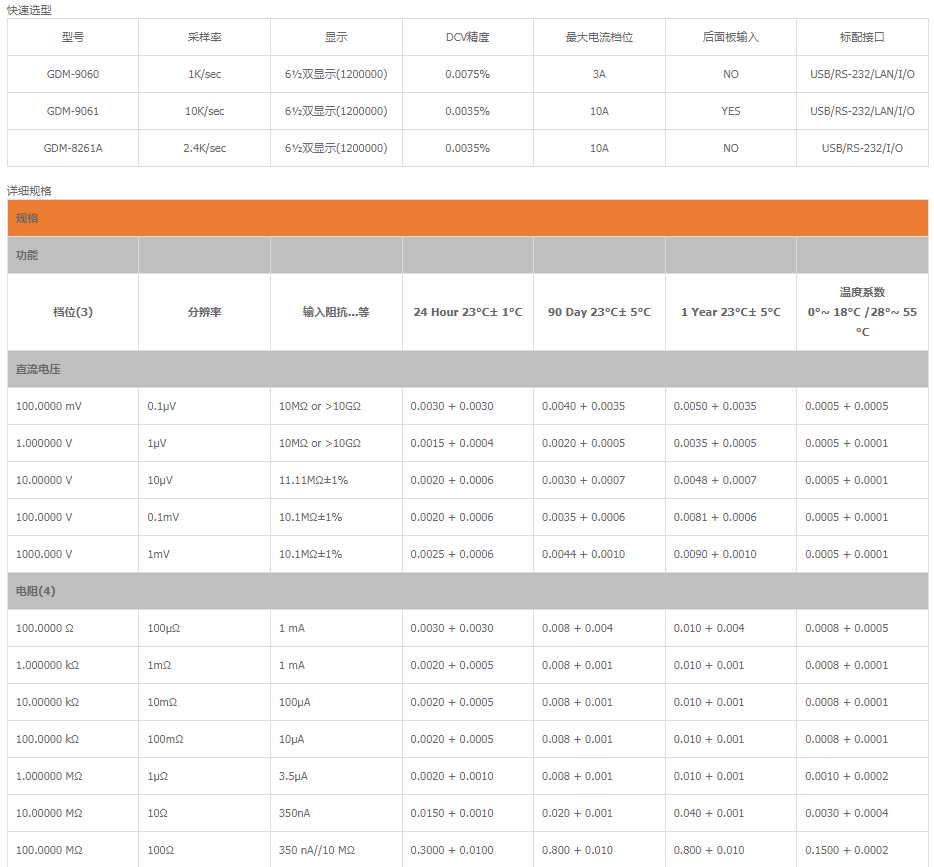Image resolution: width=934 pixels, height=867 pixels.
Task: Click the 0.040 + 0.001 accuracy cell
Action: [731, 813]
